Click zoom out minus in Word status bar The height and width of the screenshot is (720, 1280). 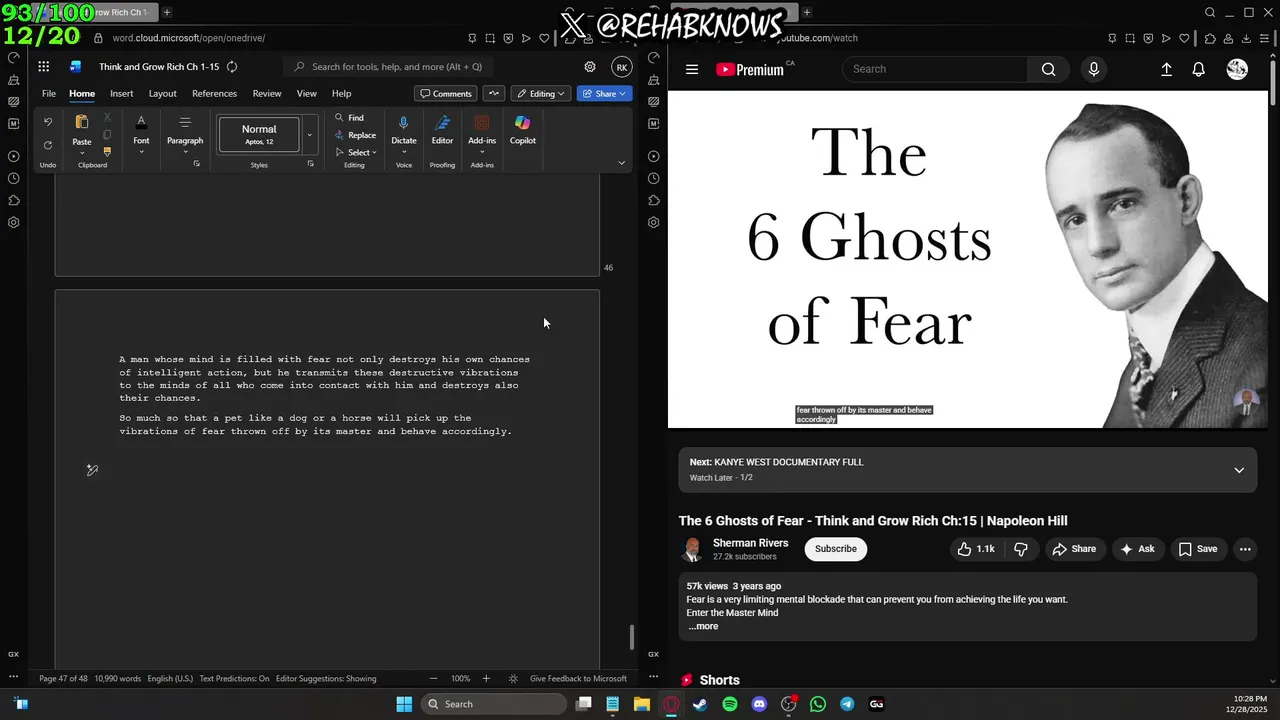pos(433,678)
